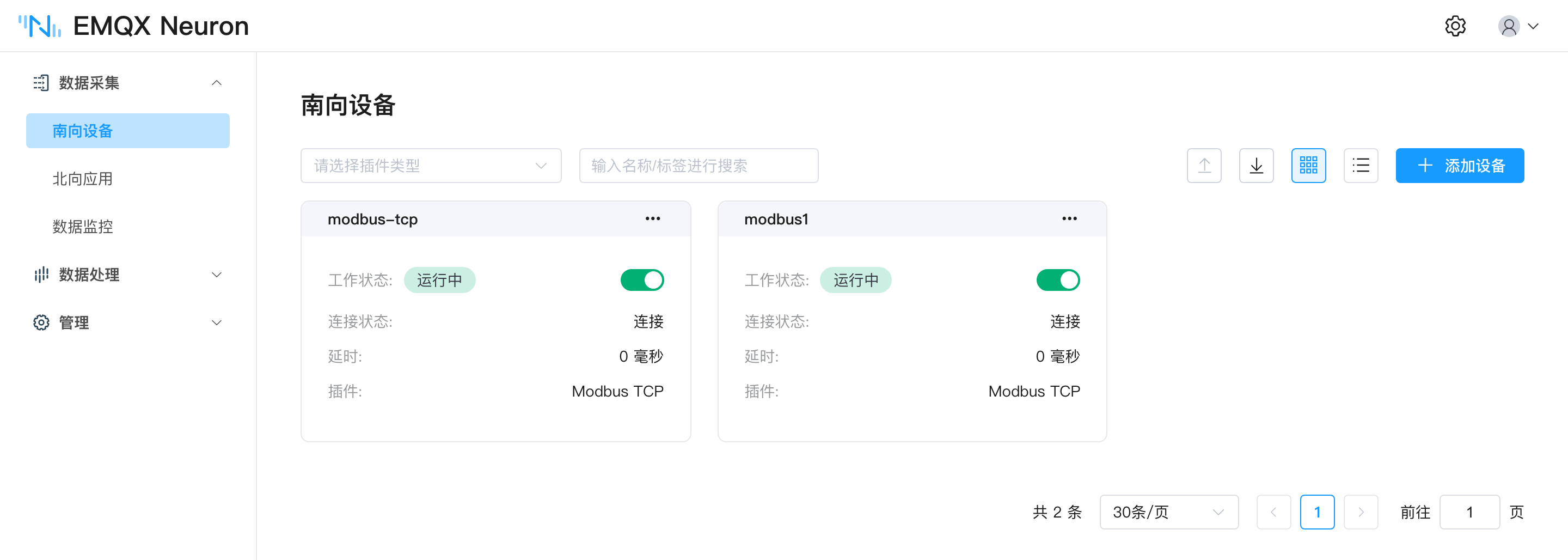This screenshot has width=1568, height=560.
Task: Click the 管理 menu label
Action: pyautogui.click(x=73, y=322)
